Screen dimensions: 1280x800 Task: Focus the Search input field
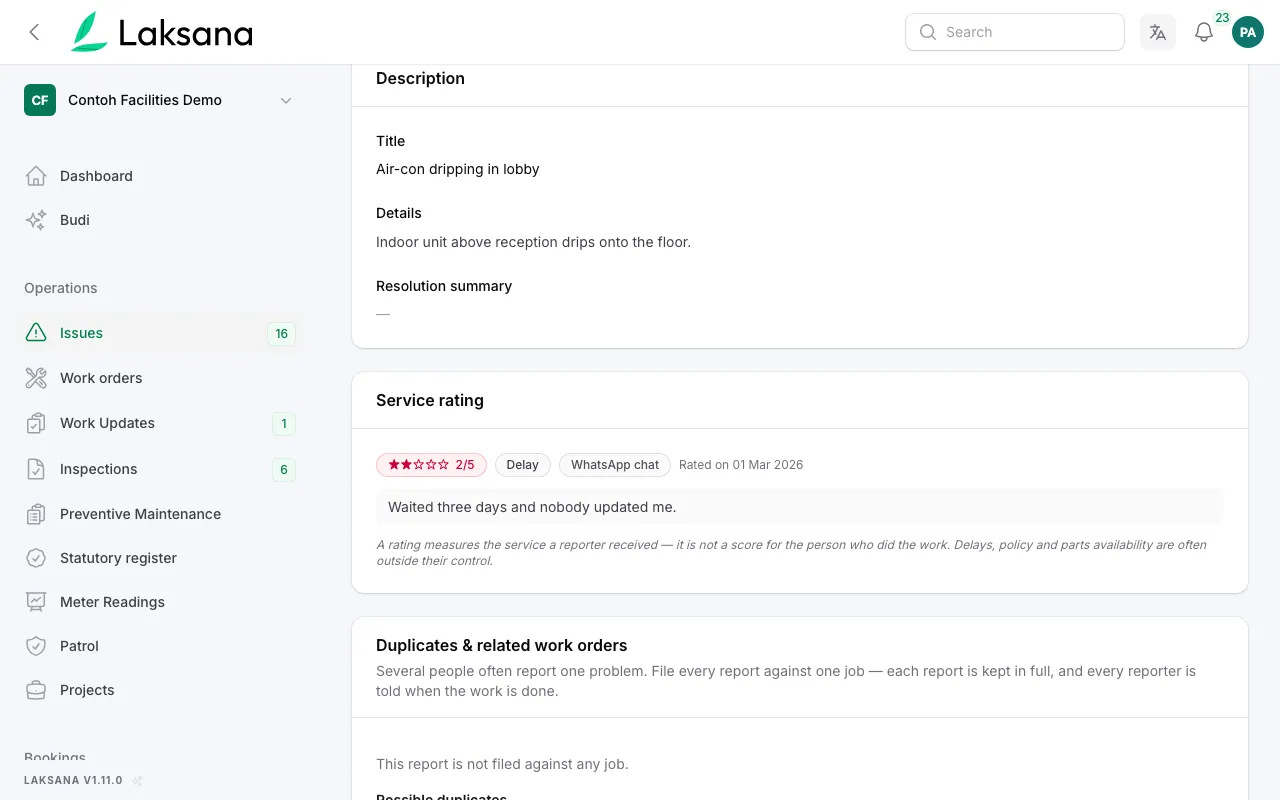point(1015,32)
